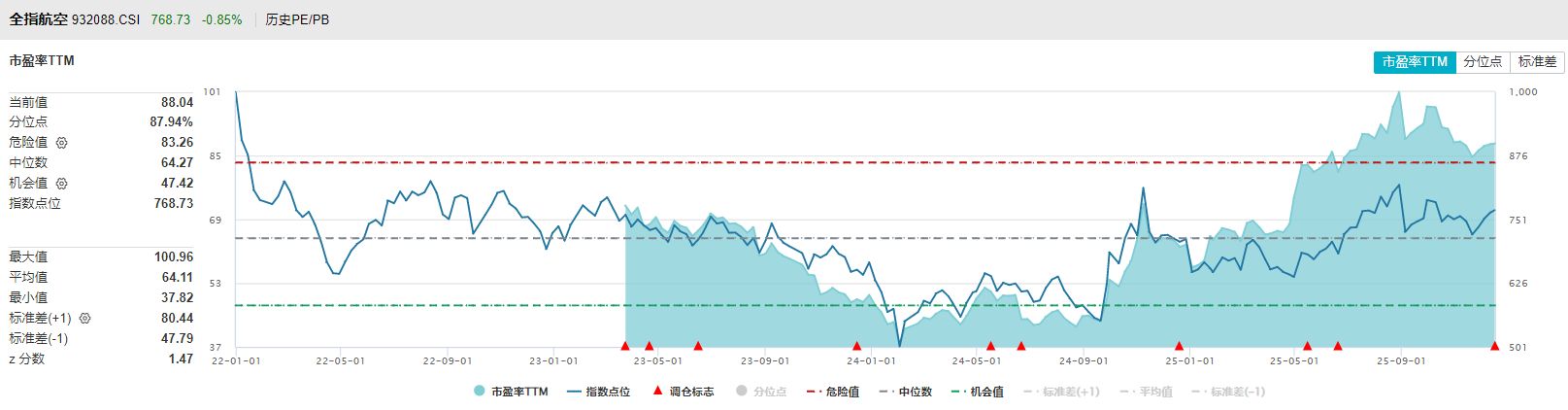Click the teal 市盈率TTM legend circle
Screen dimensions: 1568x410
(480, 392)
